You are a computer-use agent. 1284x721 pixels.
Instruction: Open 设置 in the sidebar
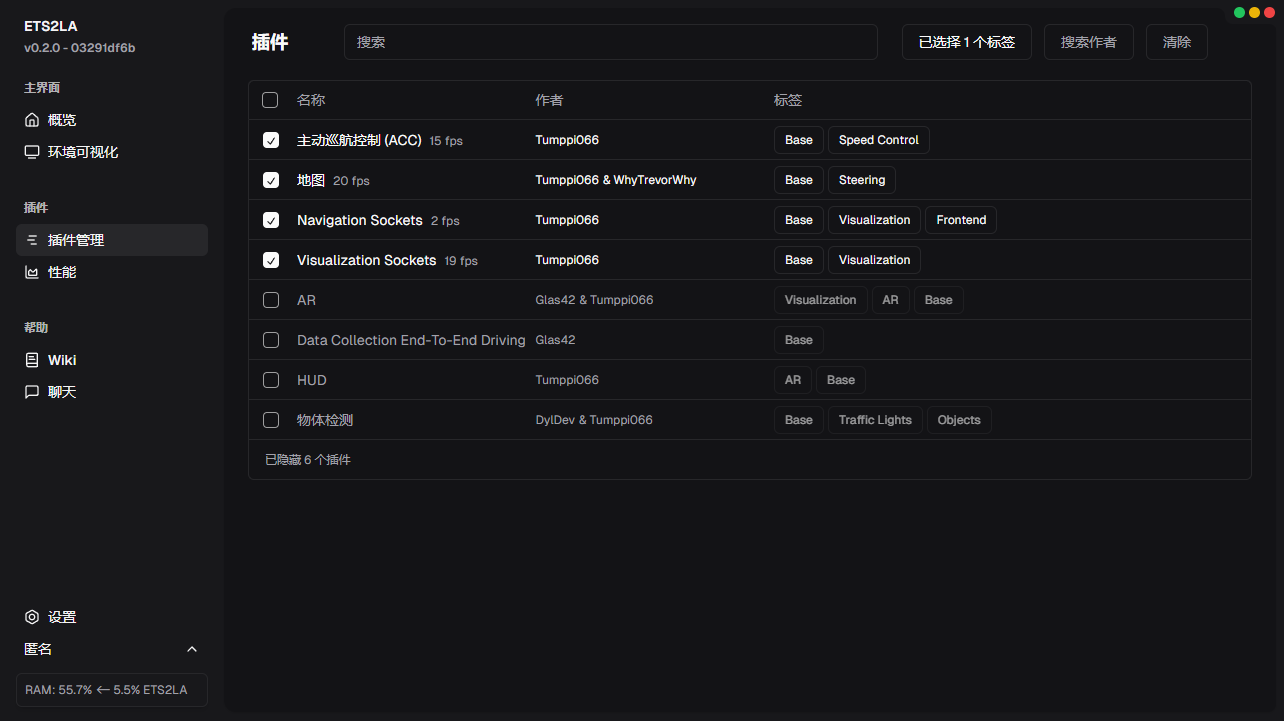pos(112,617)
